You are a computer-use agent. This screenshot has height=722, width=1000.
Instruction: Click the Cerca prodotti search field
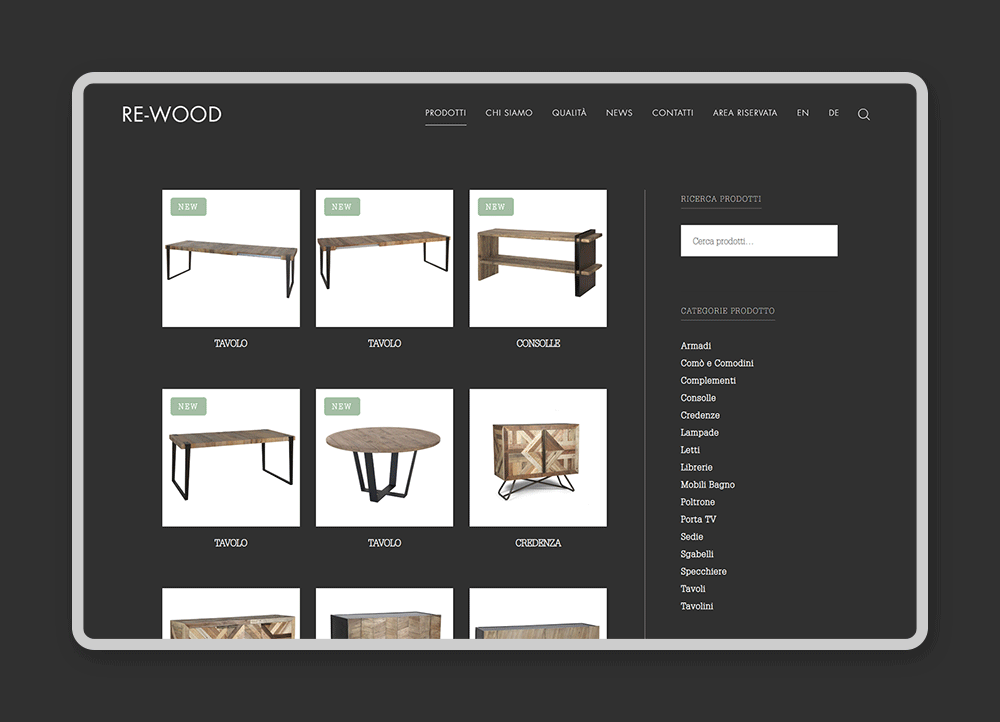759,240
